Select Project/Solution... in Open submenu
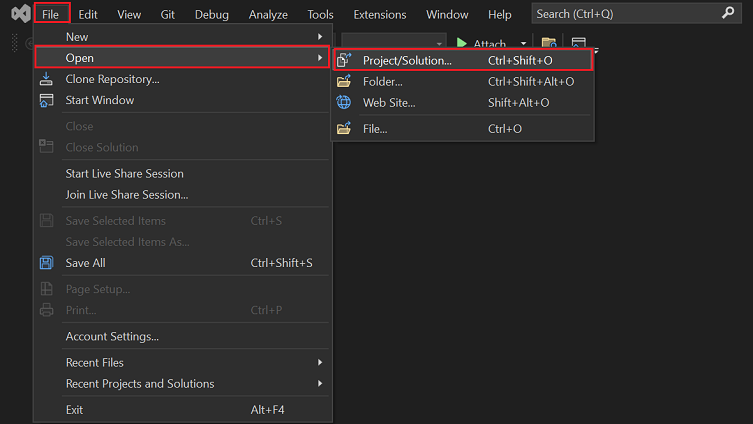 463,60
